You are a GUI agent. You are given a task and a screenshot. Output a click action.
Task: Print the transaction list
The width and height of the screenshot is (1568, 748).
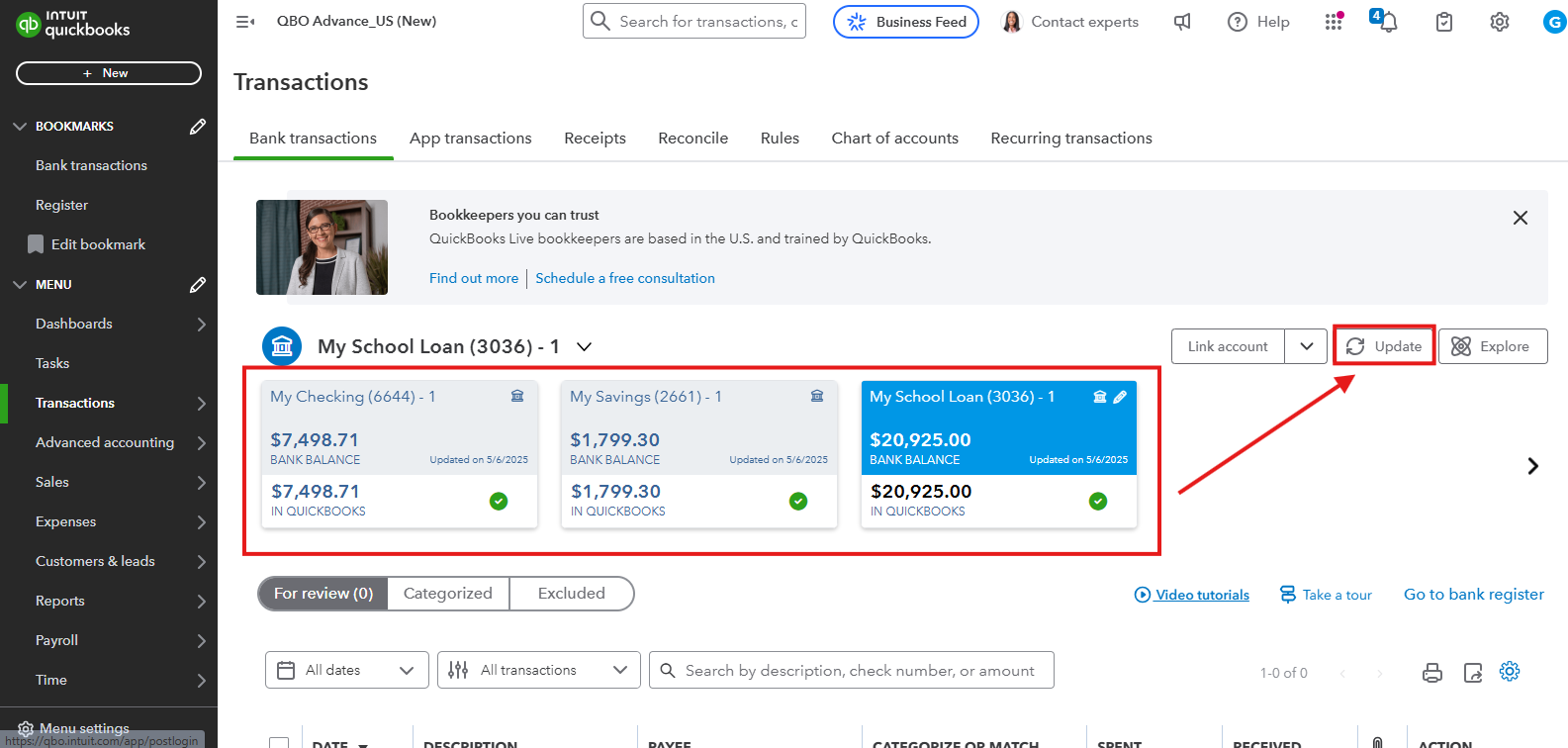[1432, 673]
